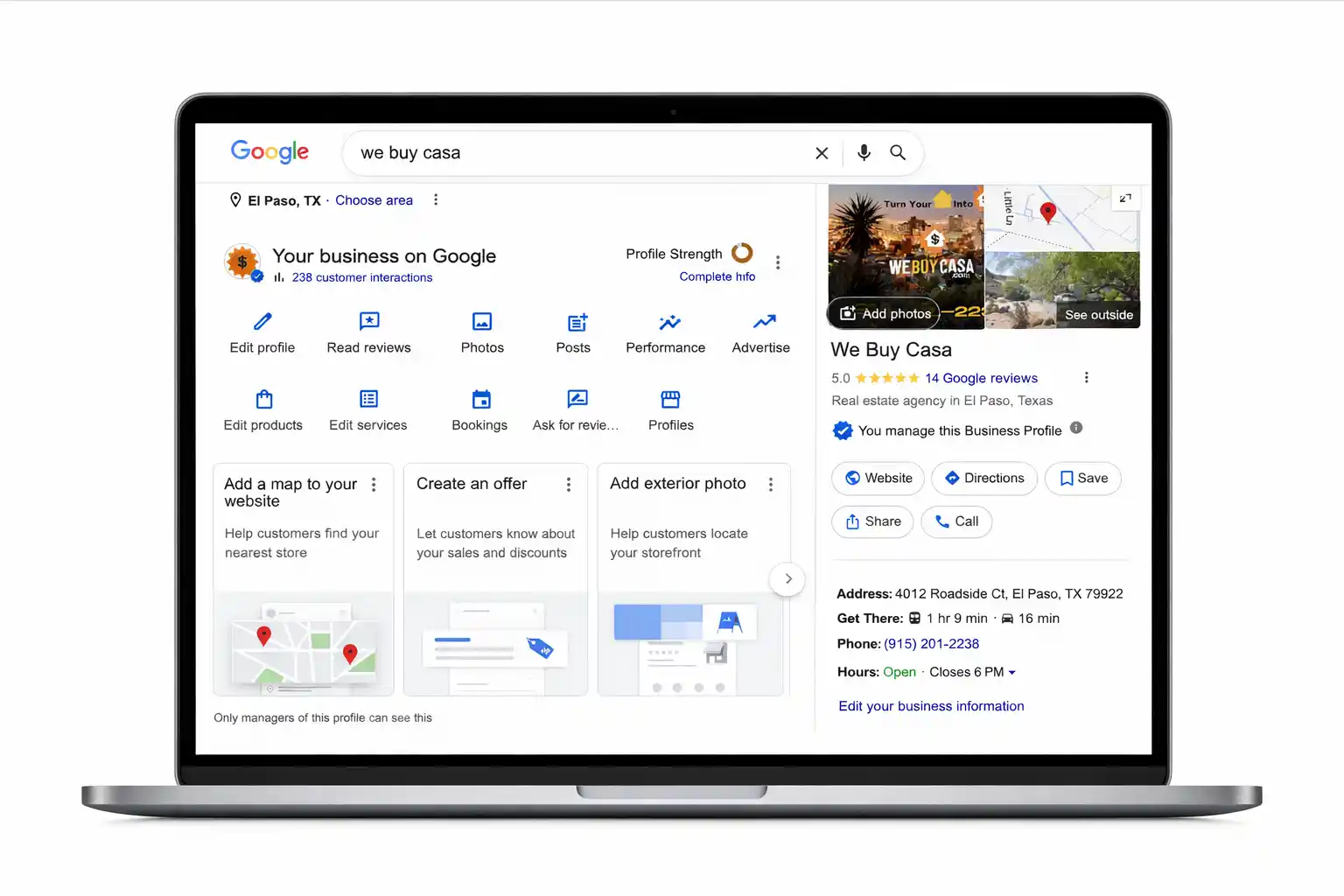Open the Closes 6 PM hours dropdown
The height and width of the screenshot is (896, 1344).
pyautogui.click(x=971, y=672)
